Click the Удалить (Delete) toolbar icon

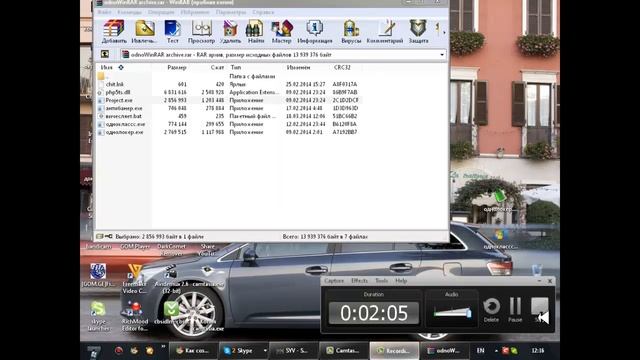[230, 31]
